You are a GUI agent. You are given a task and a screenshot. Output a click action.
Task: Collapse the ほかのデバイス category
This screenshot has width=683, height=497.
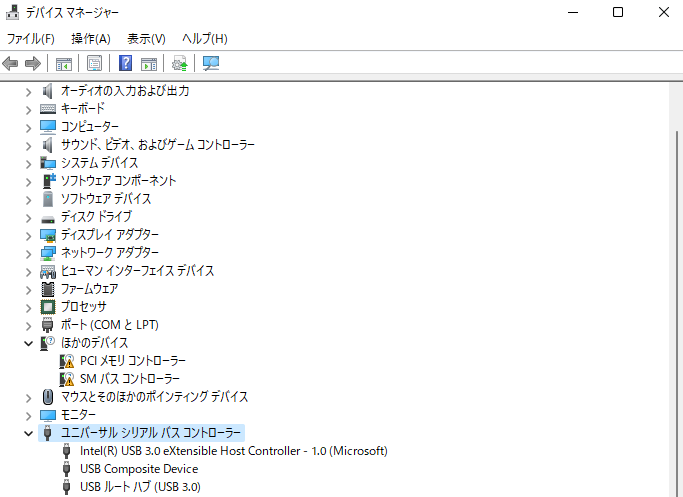click(x=28, y=344)
